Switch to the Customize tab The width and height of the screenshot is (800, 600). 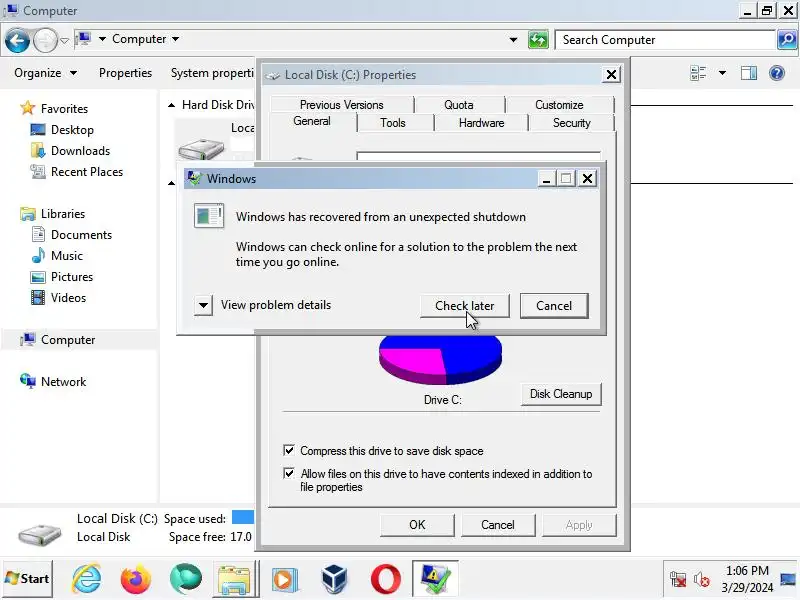tap(559, 105)
